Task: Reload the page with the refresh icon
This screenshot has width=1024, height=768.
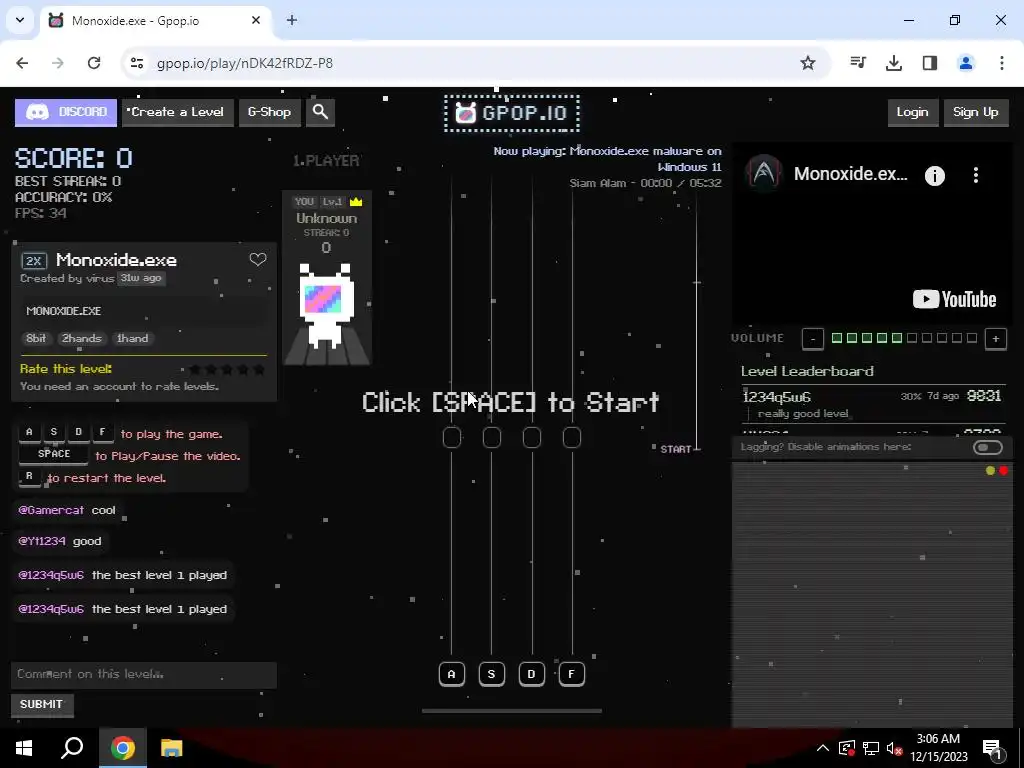Action: click(94, 63)
